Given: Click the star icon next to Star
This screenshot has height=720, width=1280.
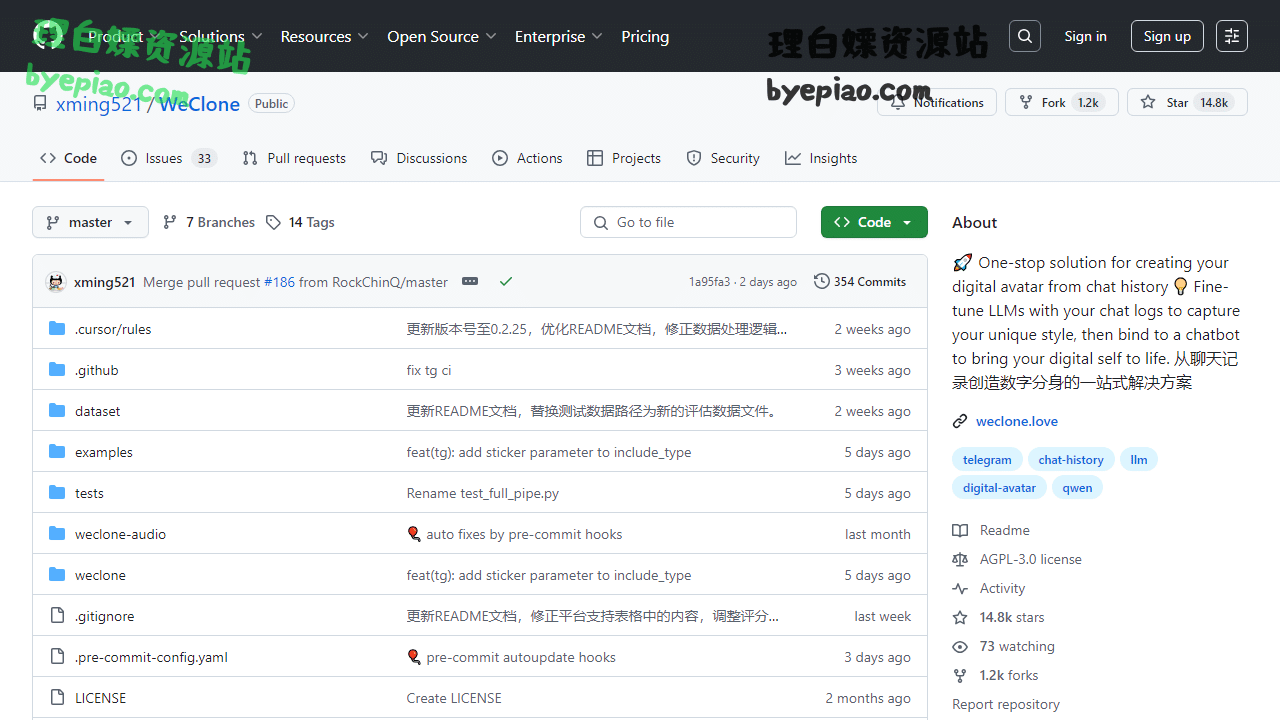Looking at the screenshot, I should point(1148,102).
